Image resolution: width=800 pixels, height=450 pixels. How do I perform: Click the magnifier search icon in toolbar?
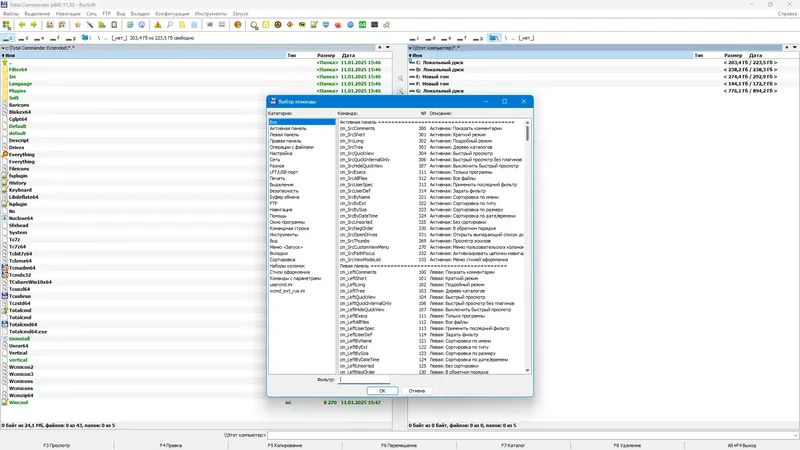(170, 24)
